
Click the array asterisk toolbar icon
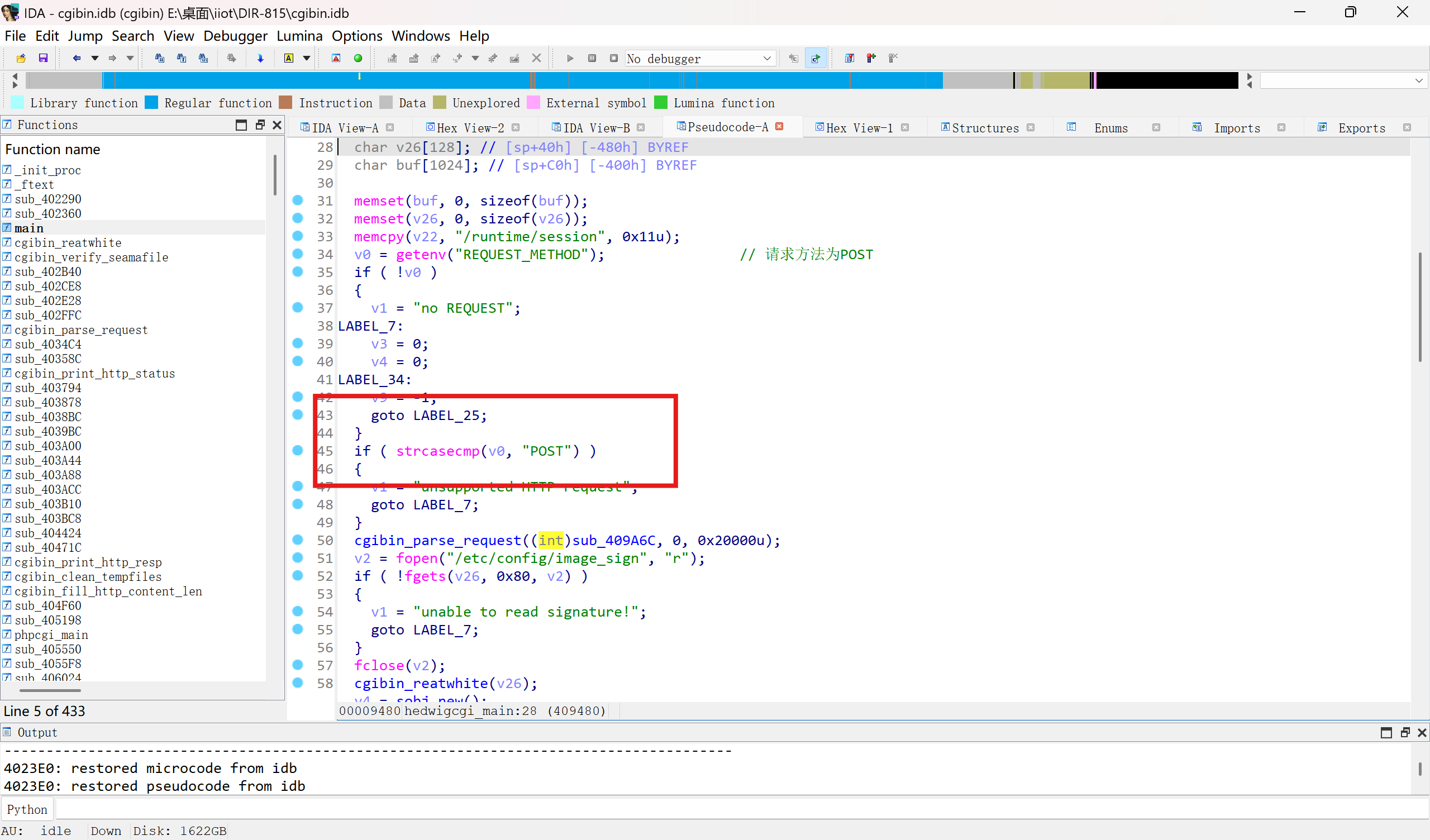[x=493, y=58]
